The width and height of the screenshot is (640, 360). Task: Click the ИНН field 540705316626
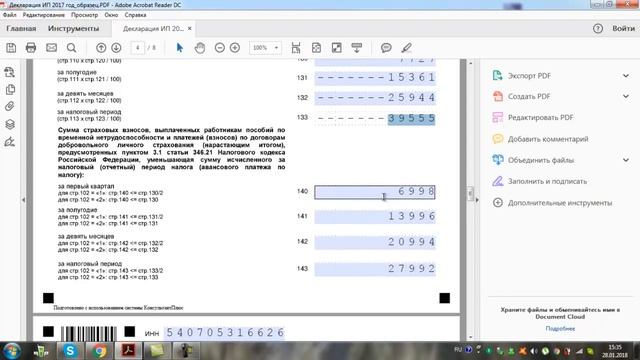tap(224, 333)
